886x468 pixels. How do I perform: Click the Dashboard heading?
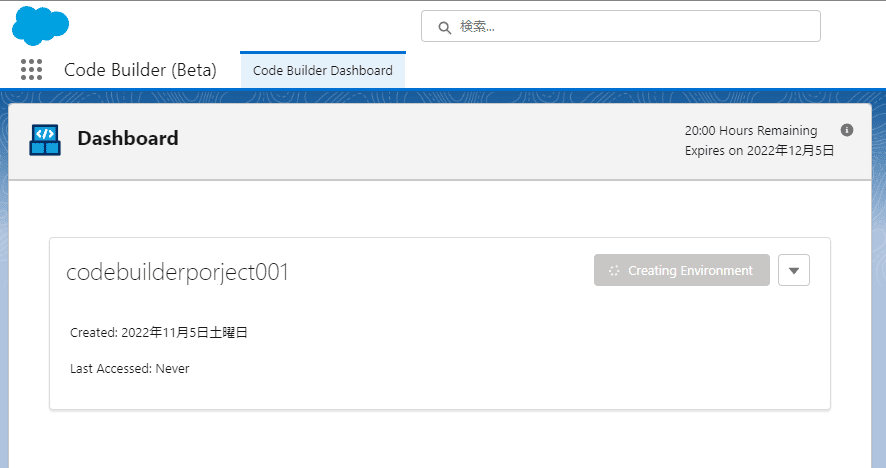click(128, 138)
